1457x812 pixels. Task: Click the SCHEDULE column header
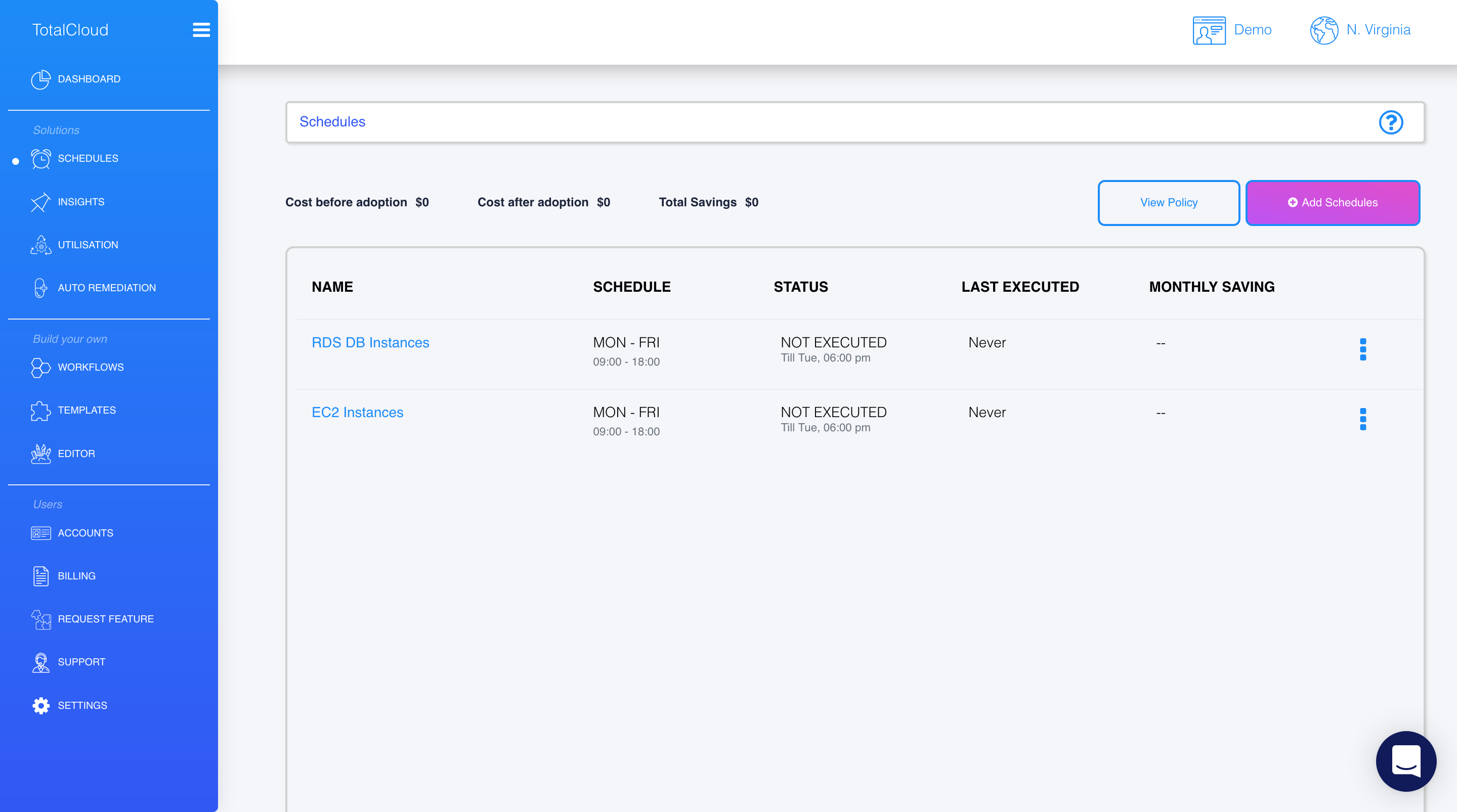pos(632,287)
